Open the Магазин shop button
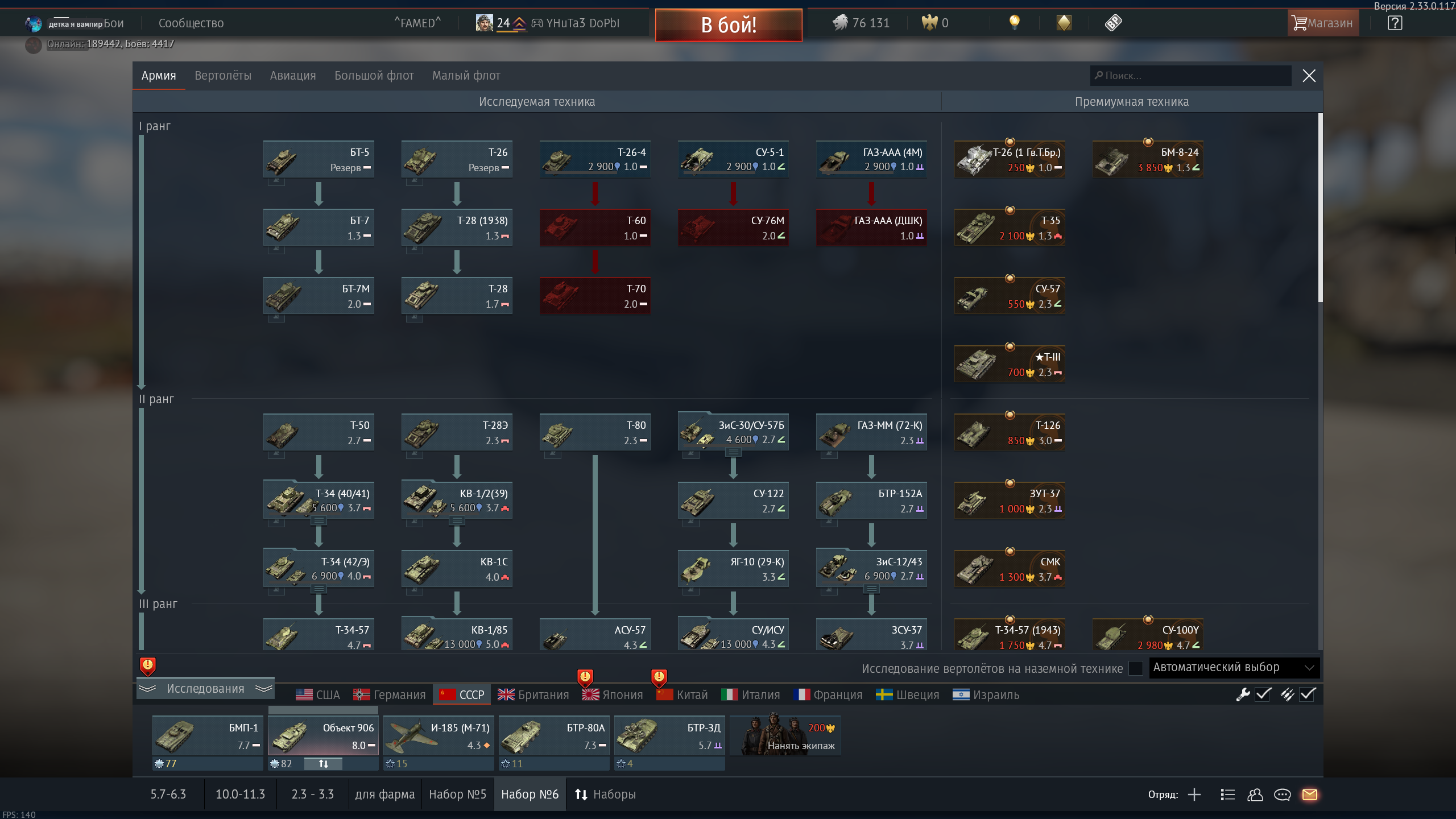The image size is (1456, 819). 1323,23
